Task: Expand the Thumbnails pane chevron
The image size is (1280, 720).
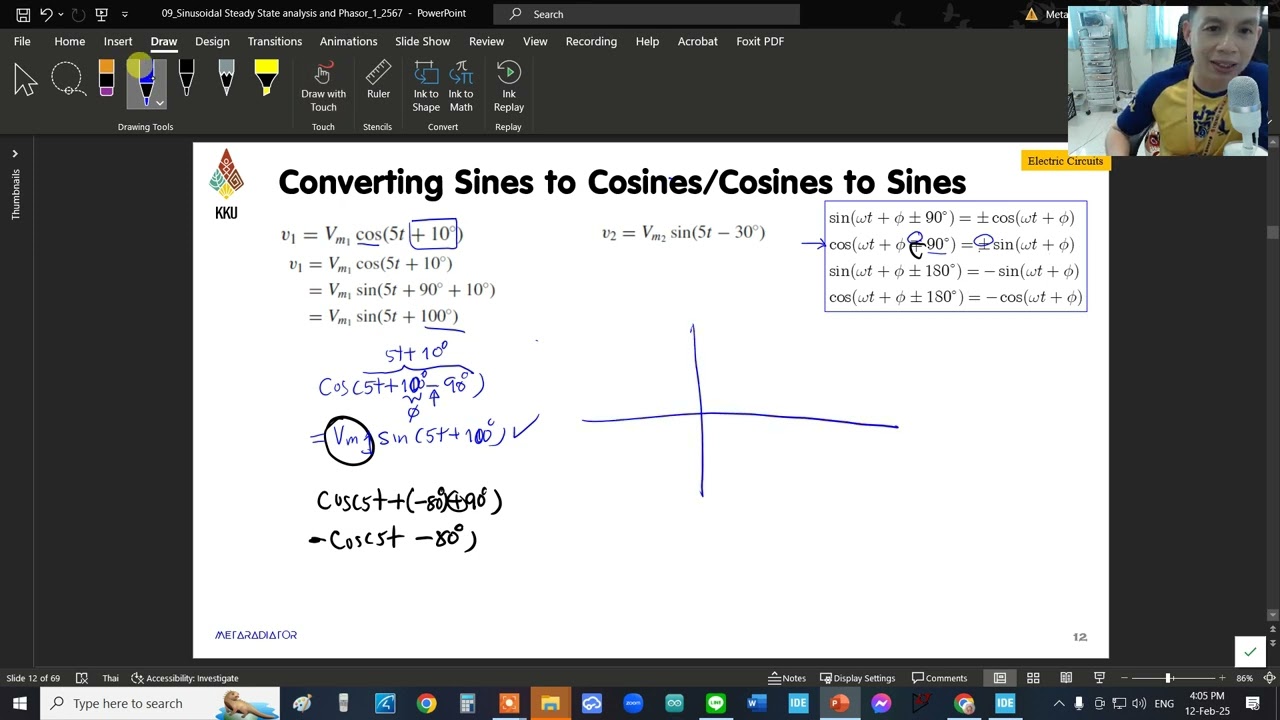Action: click(x=15, y=154)
